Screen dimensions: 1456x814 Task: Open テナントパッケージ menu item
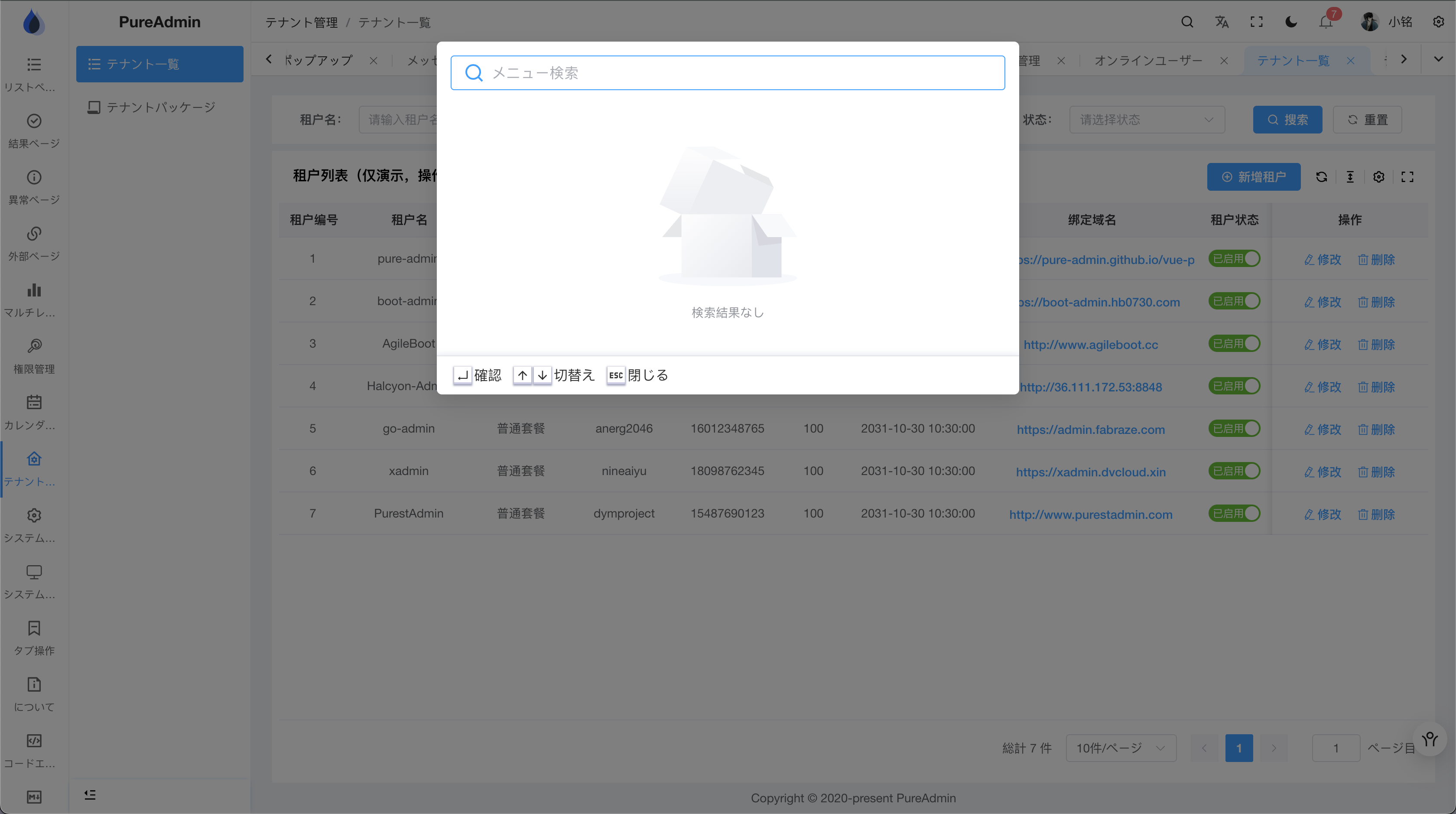point(160,107)
